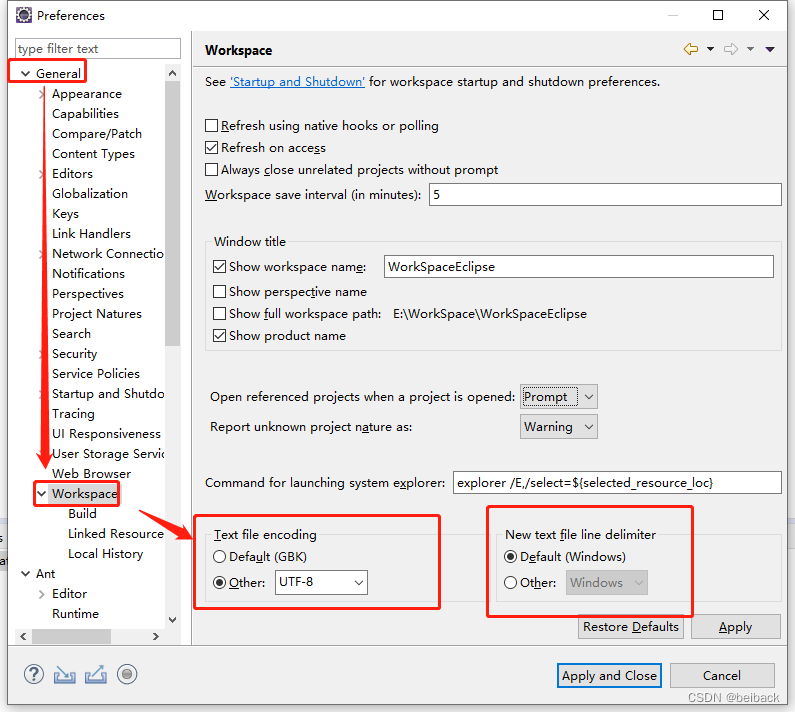Collapse the Workspace tree node

pyautogui.click(x=42, y=493)
